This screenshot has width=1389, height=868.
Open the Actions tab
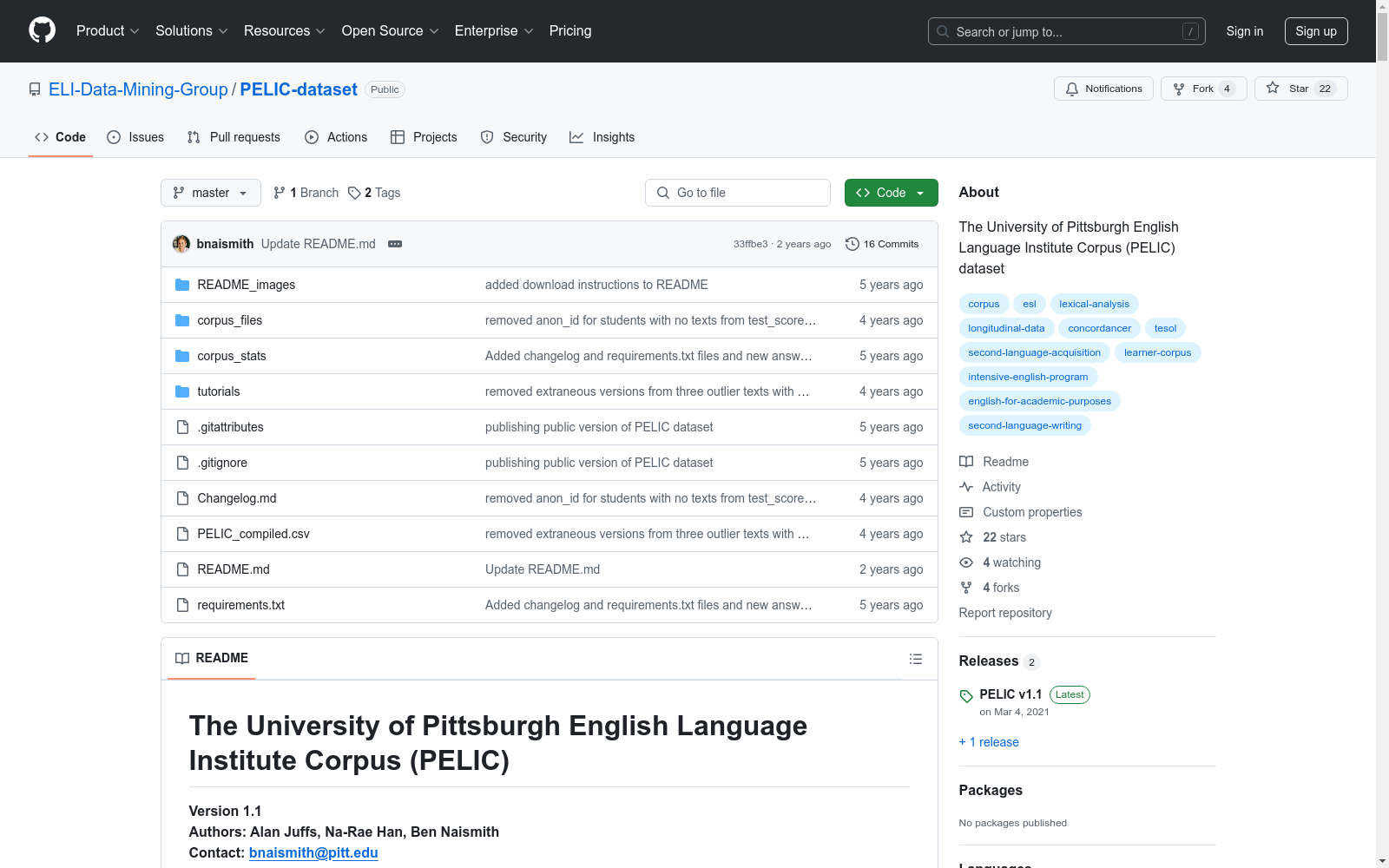[x=336, y=137]
